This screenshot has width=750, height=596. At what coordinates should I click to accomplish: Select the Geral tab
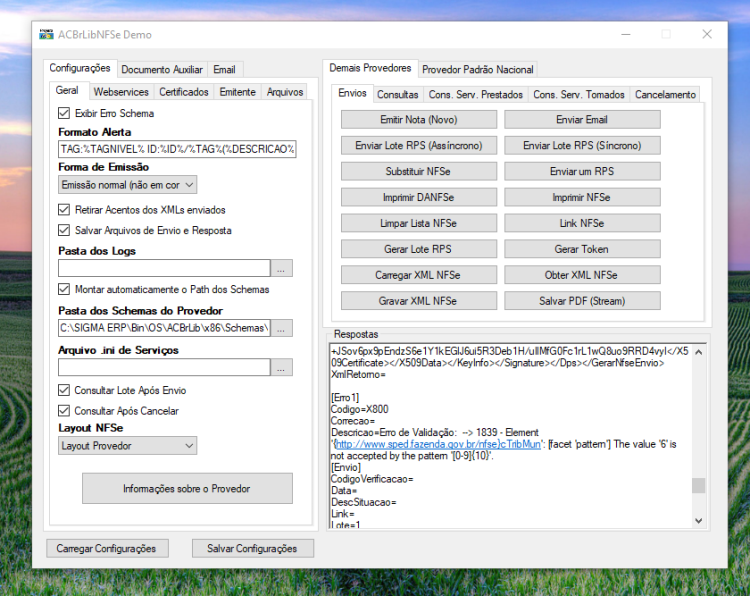click(67, 90)
